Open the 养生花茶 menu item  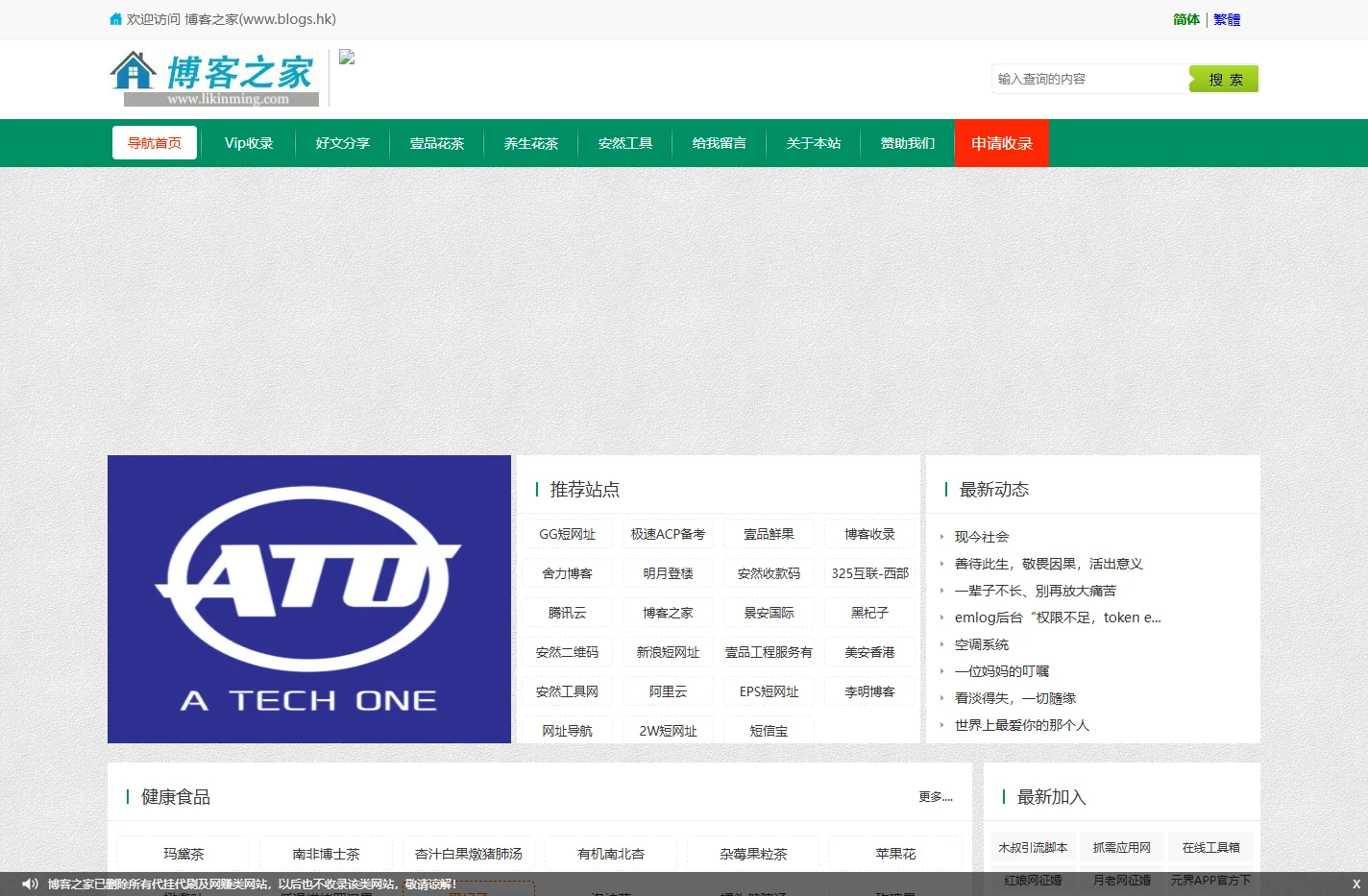click(x=531, y=143)
